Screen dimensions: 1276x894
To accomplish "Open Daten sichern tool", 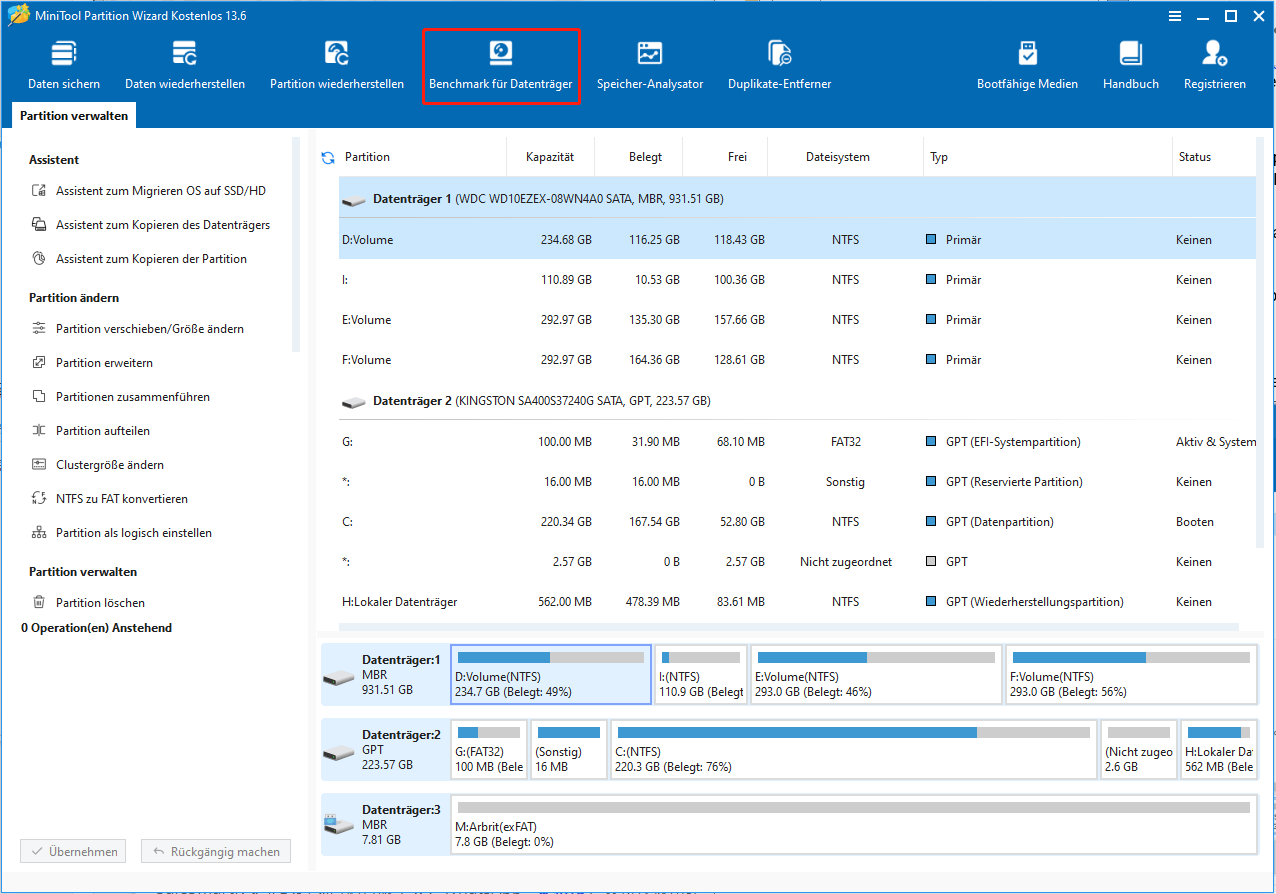I will point(64,65).
